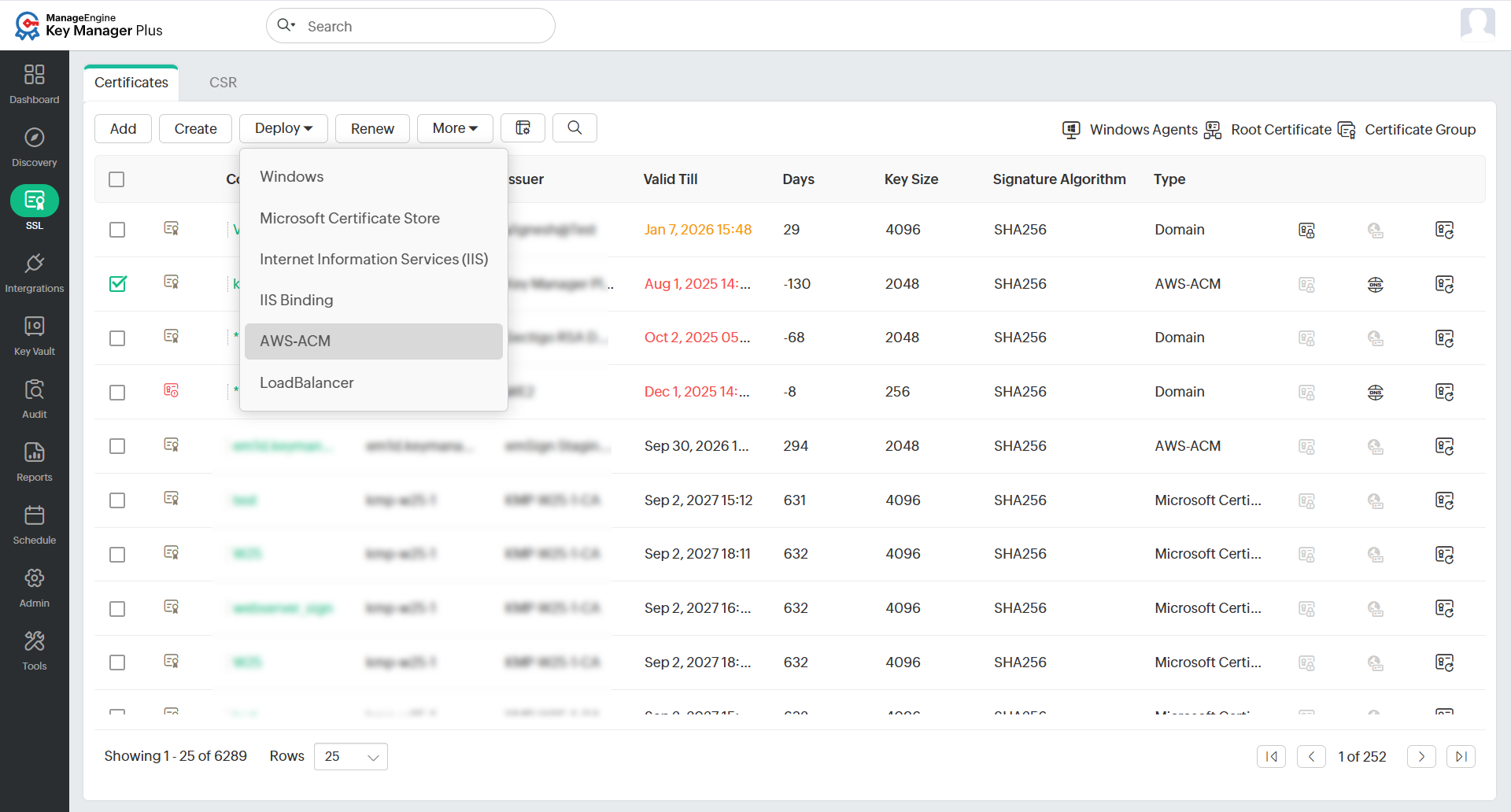Open the Reports section
The image size is (1511, 812).
point(35,461)
